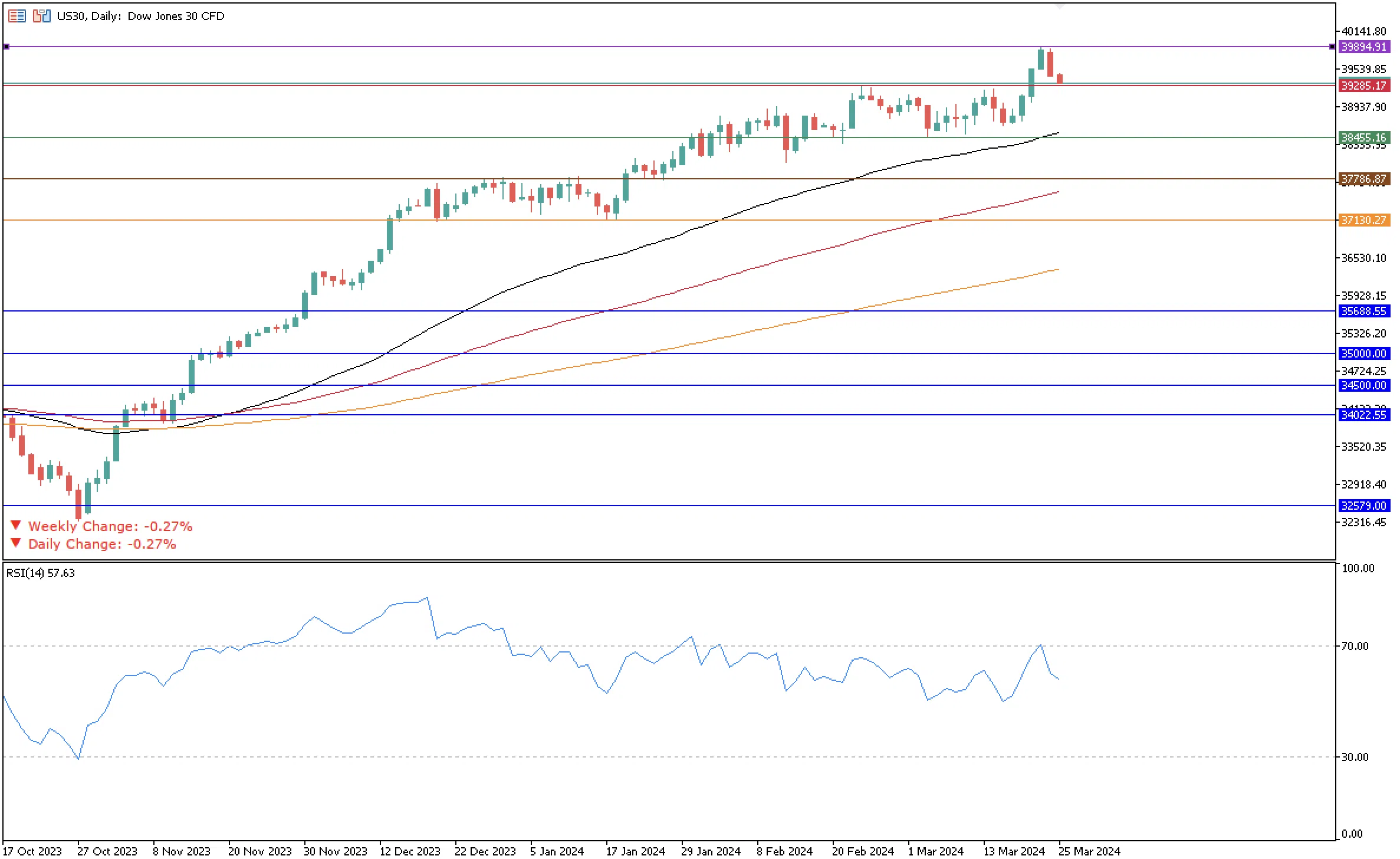Click the blue 35688.55 level label
Image resolution: width=1400 pixels, height=859 pixels.
(x=1363, y=311)
